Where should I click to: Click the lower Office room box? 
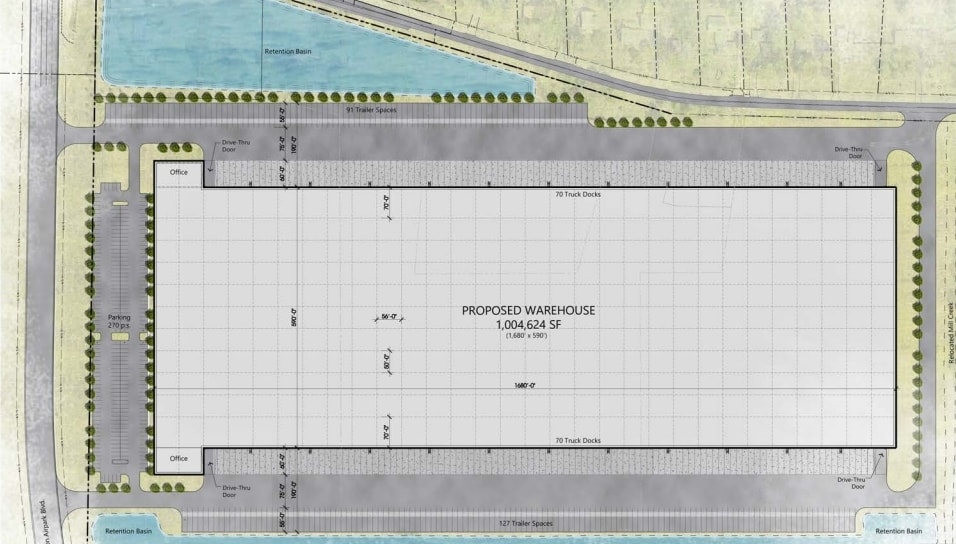[x=178, y=459]
